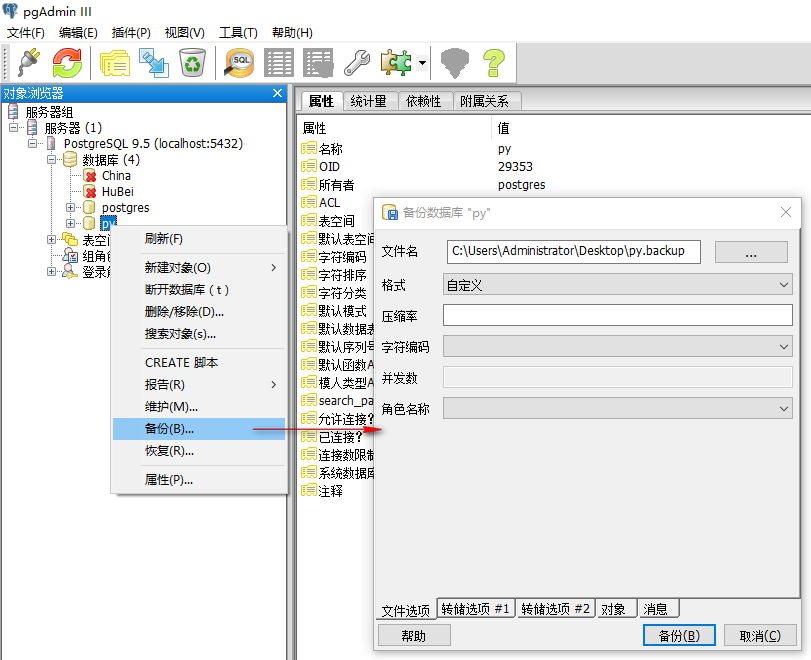Select the China database

click(116, 176)
